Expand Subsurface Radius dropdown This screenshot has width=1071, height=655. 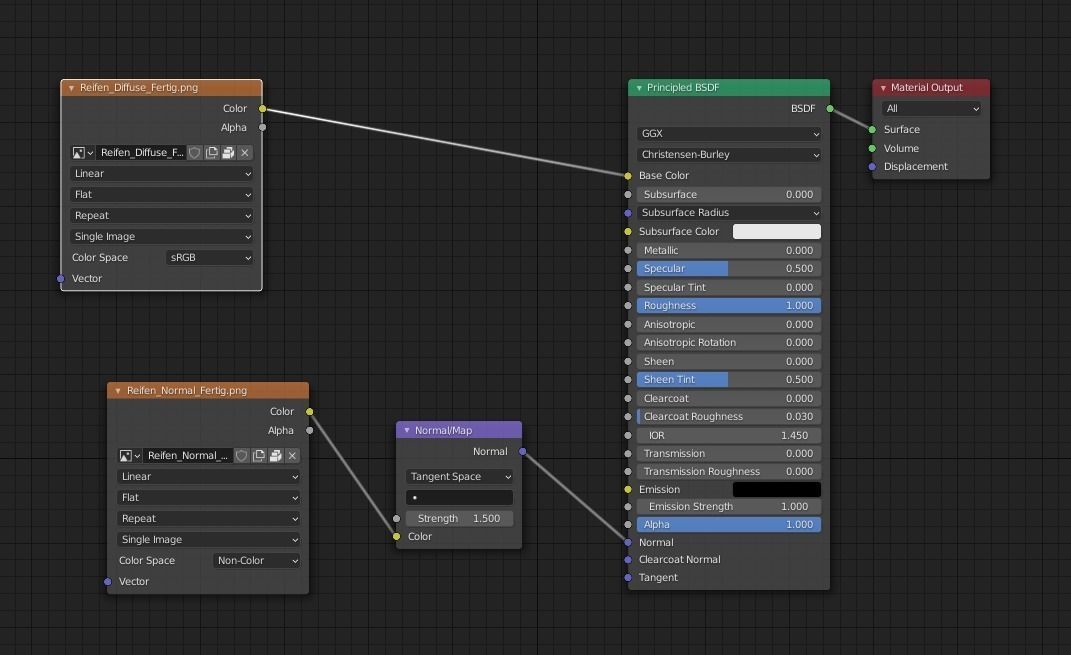(729, 213)
